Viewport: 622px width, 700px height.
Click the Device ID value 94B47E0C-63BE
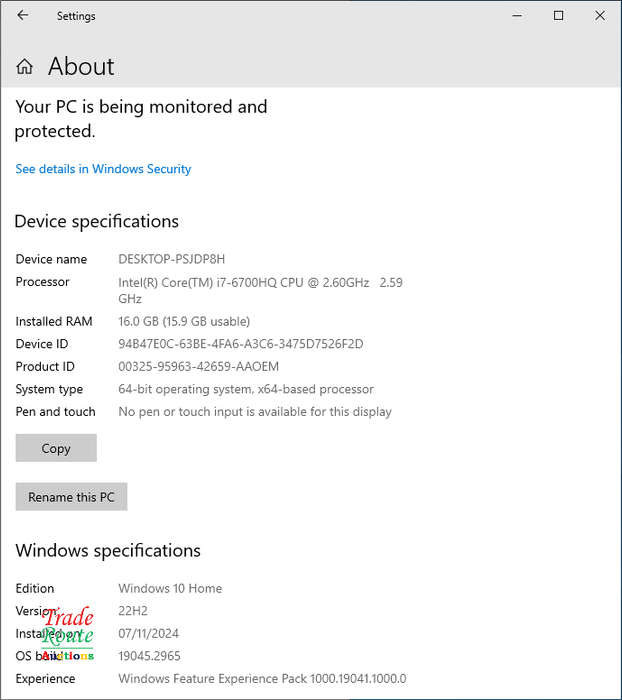pyautogui.click(x=241, y=344)
